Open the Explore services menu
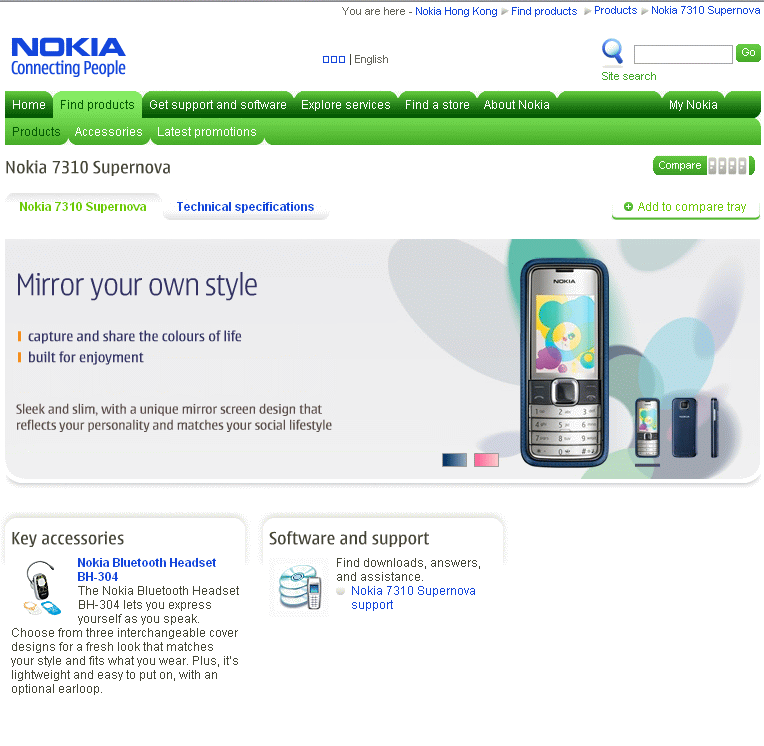 click(346, 105)
